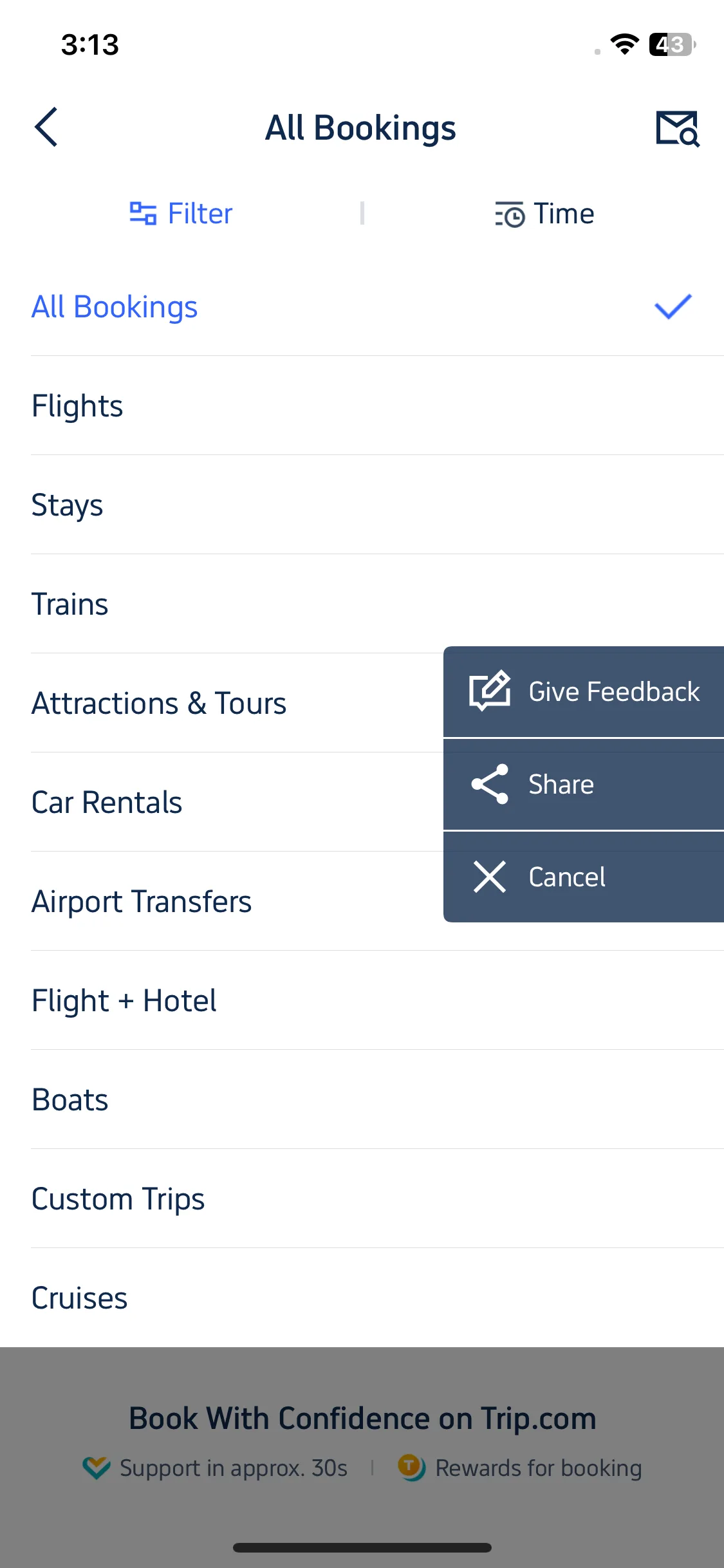Tap the Time clock icon

510,214
